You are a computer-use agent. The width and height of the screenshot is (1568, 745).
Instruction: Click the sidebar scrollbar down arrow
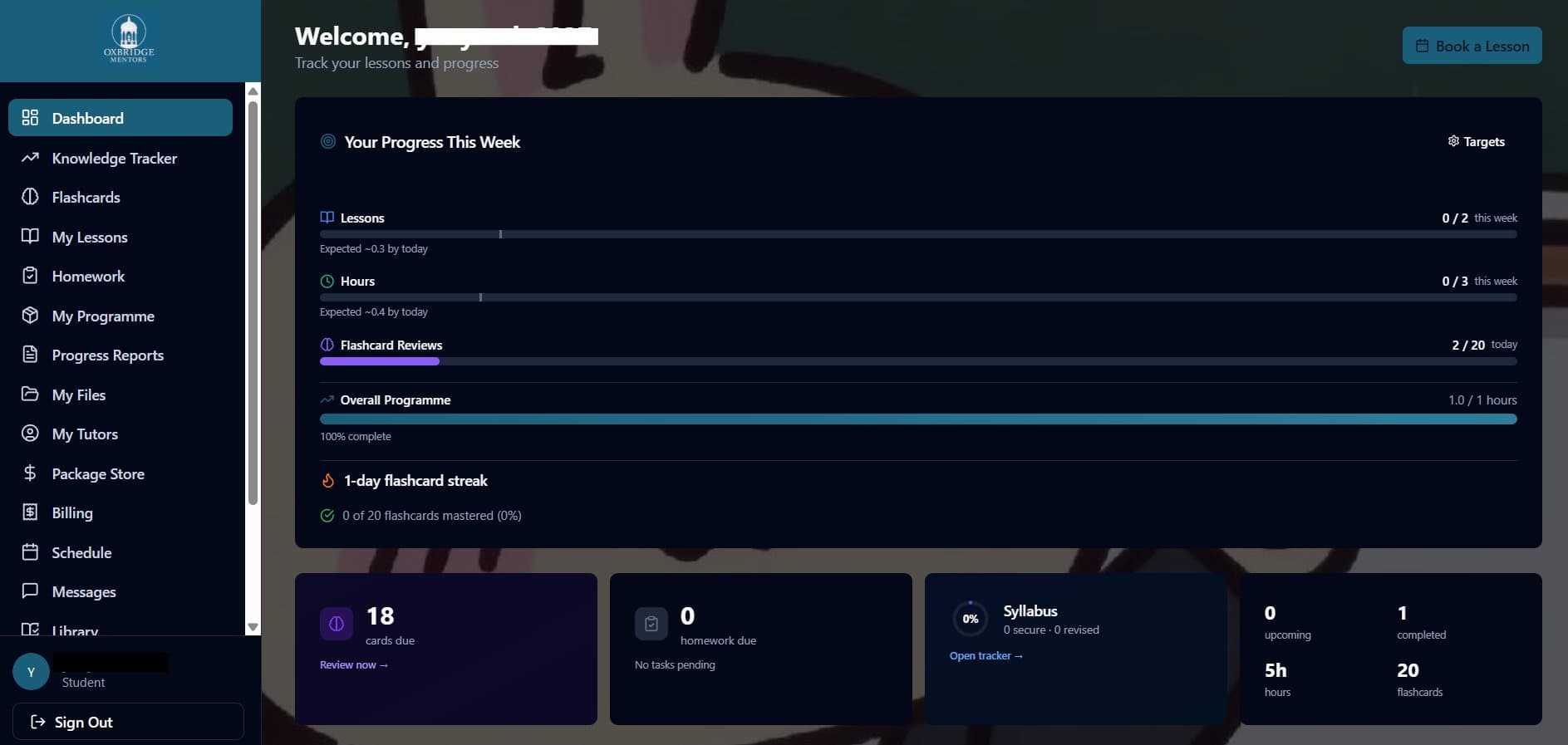(x=253, y=627)
